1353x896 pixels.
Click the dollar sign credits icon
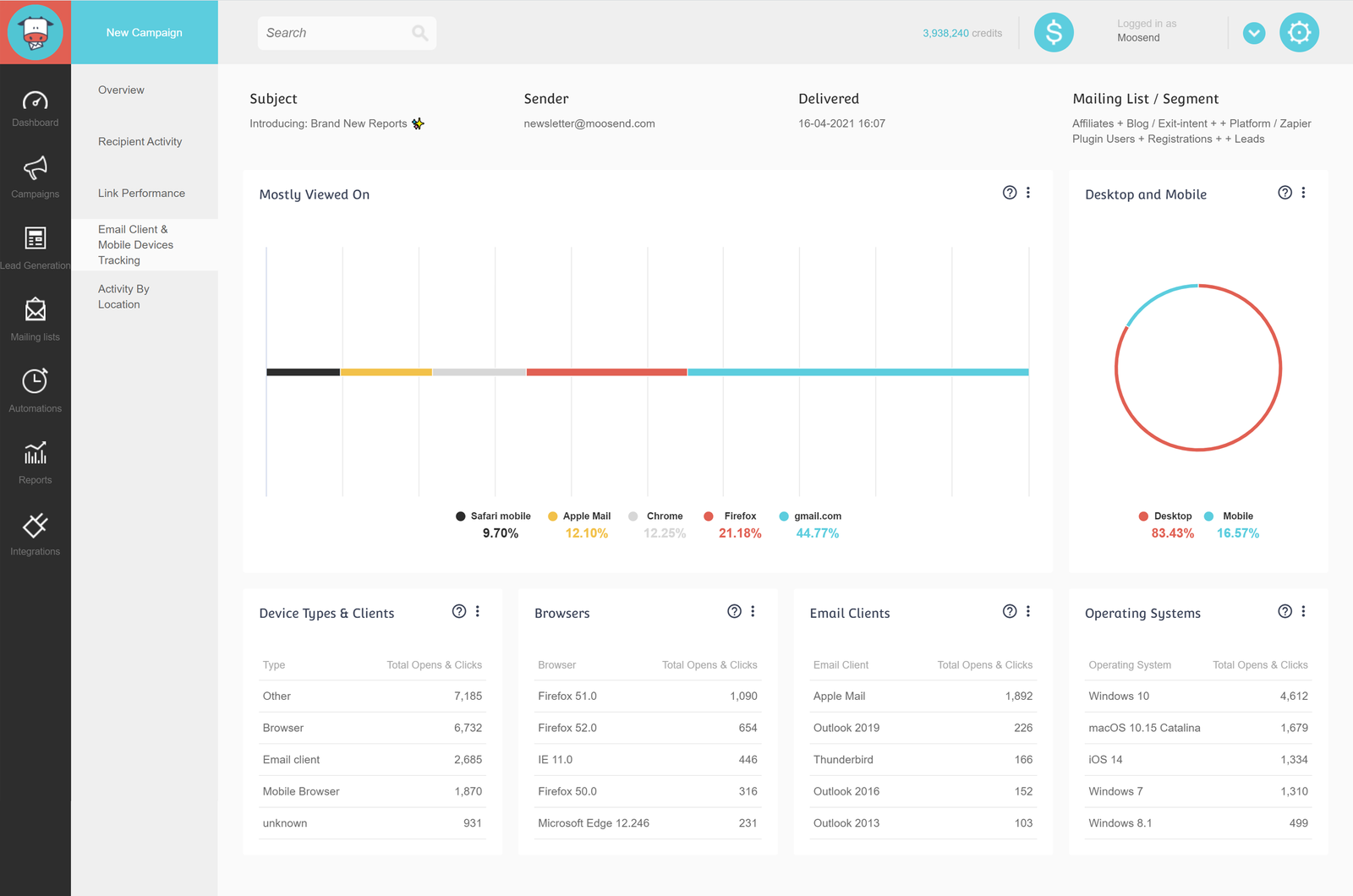[x=1054, y=33]
